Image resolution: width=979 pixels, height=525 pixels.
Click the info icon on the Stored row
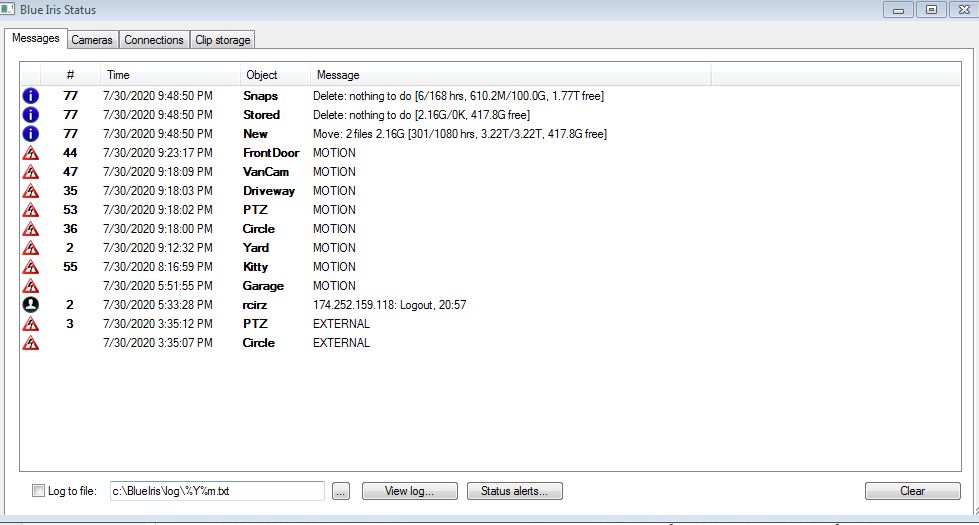click(31, 115)
